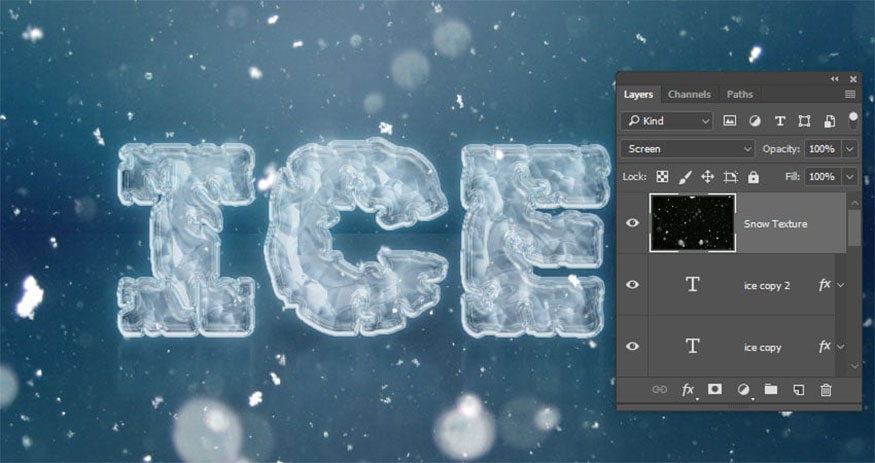Expand effects list of ice copy
875x463 pixels.
tap(840, 347)
